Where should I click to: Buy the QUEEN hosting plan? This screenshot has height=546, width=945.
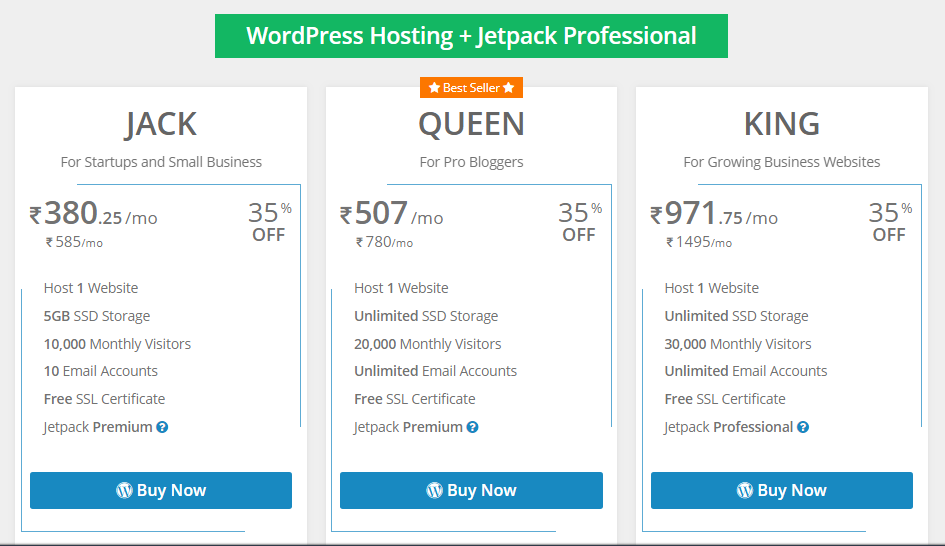tap(471, 491)
